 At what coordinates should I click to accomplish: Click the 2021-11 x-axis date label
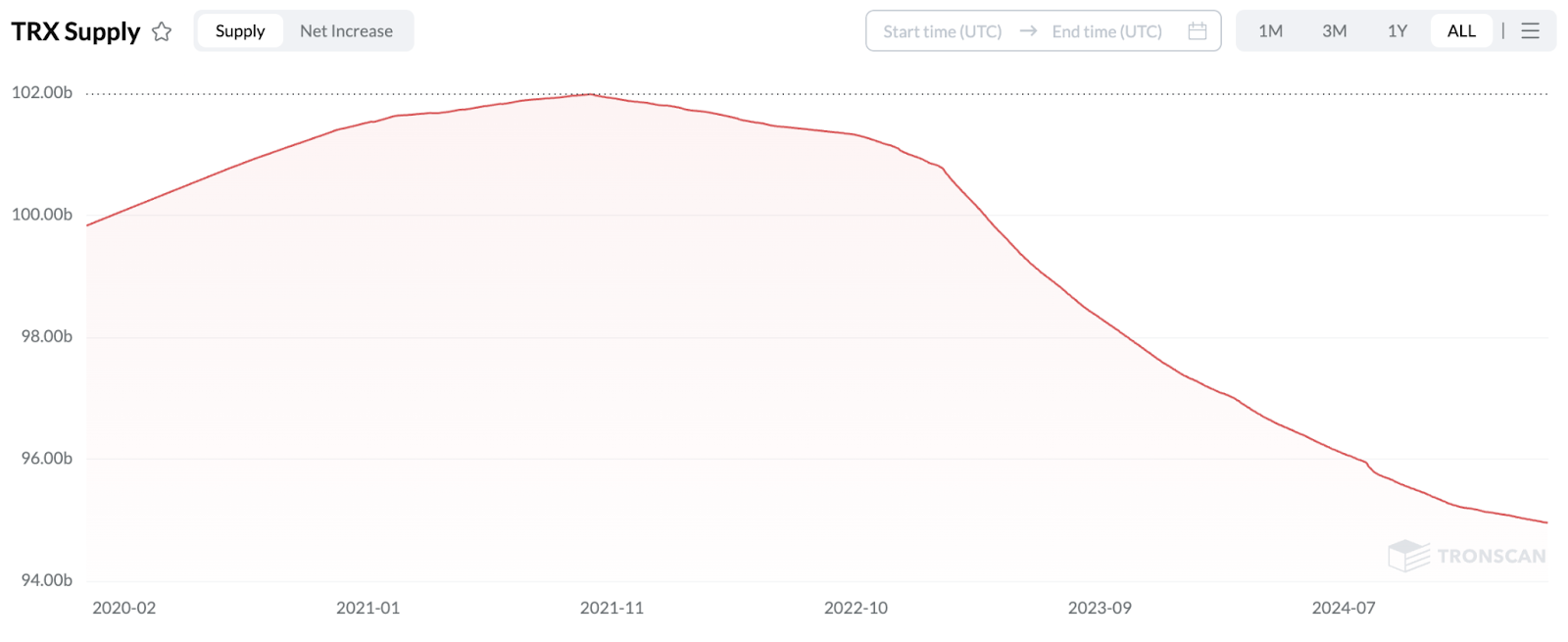(x=612, y=608)
